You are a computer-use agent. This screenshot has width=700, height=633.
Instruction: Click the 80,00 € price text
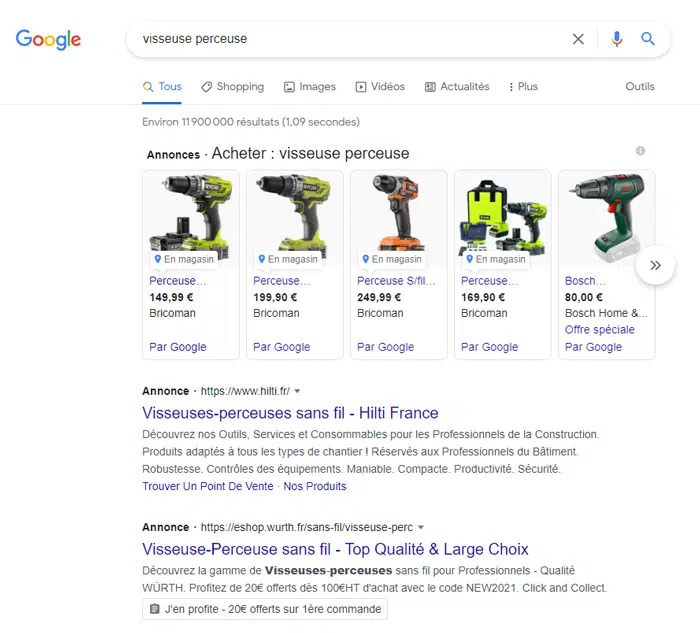[x=584, y=297]
